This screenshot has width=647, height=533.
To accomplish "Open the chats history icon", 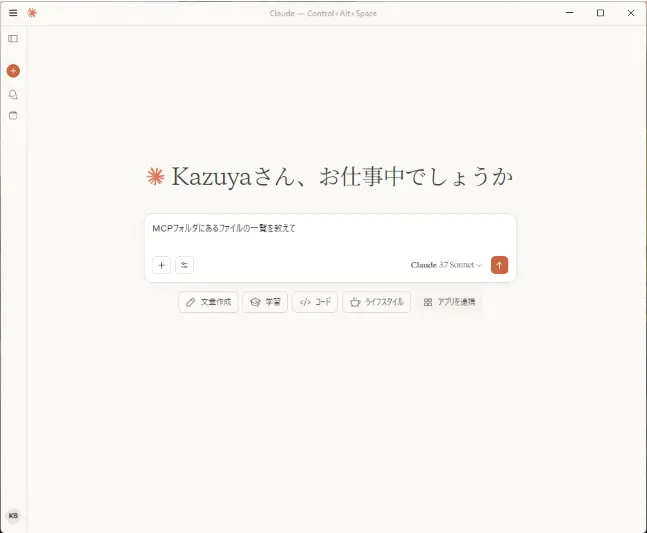I will point(13,95).
